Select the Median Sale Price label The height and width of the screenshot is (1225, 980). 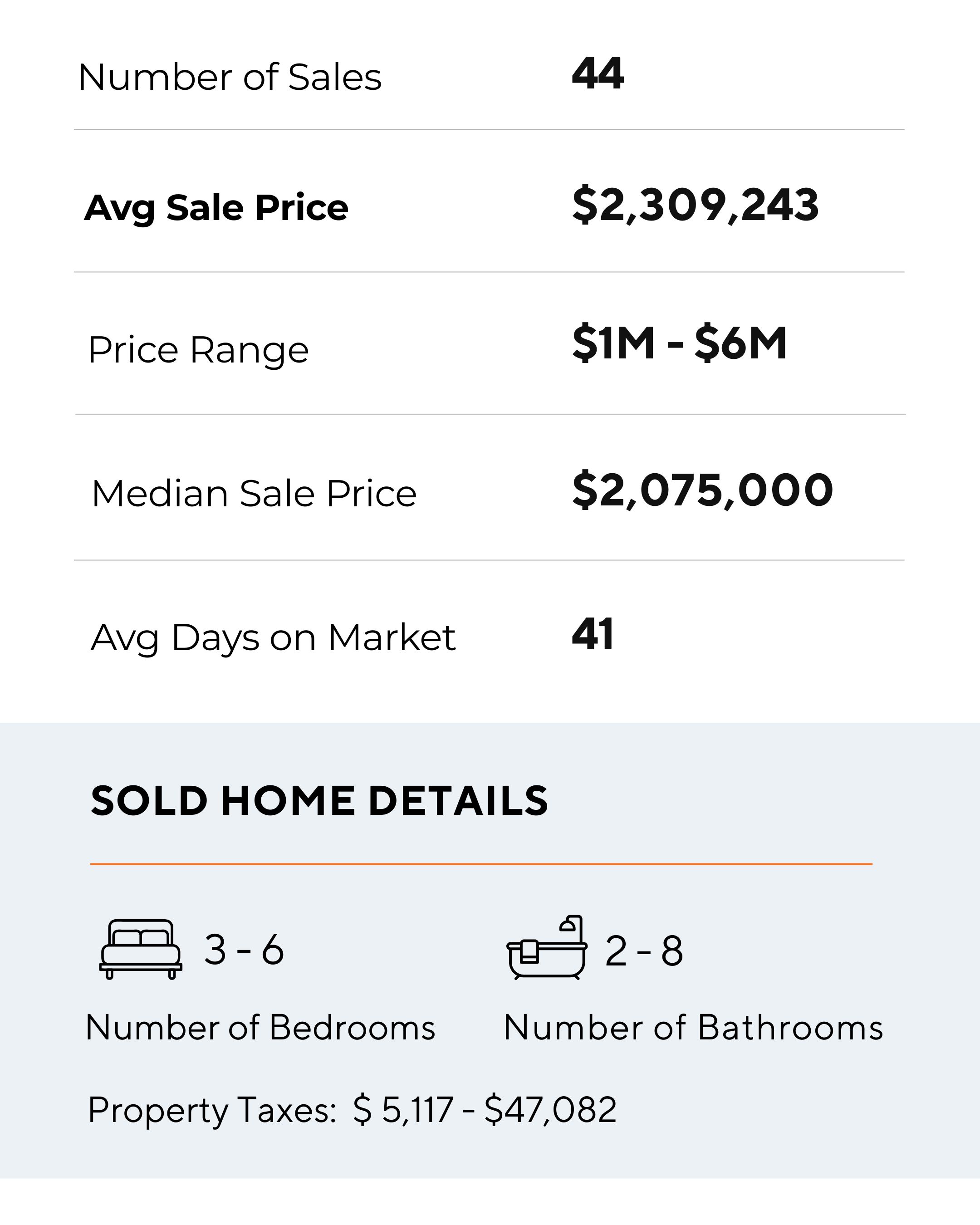click(254, 493)
